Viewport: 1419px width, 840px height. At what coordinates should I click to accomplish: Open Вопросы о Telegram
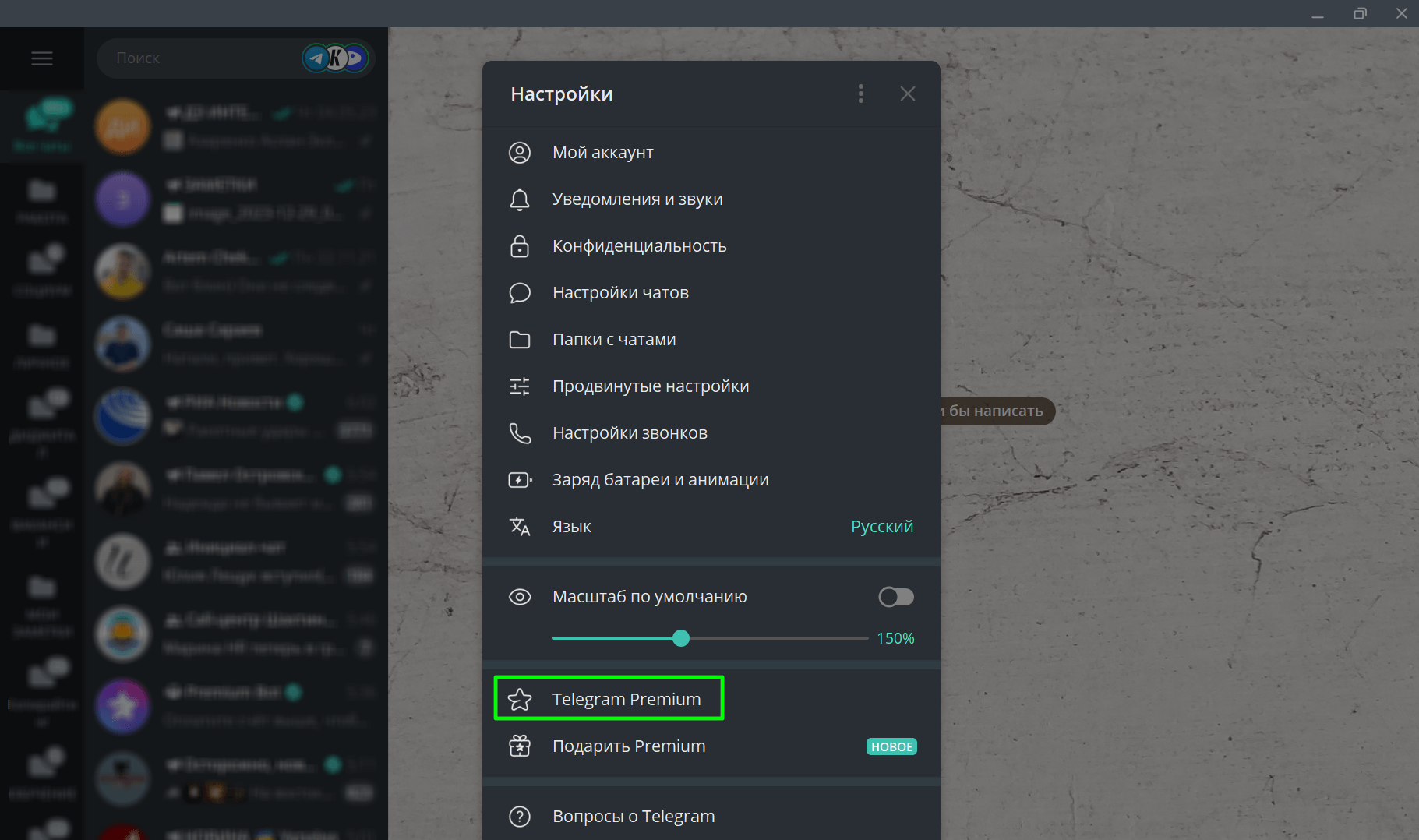pyautogui.click(x=711, y=817)
